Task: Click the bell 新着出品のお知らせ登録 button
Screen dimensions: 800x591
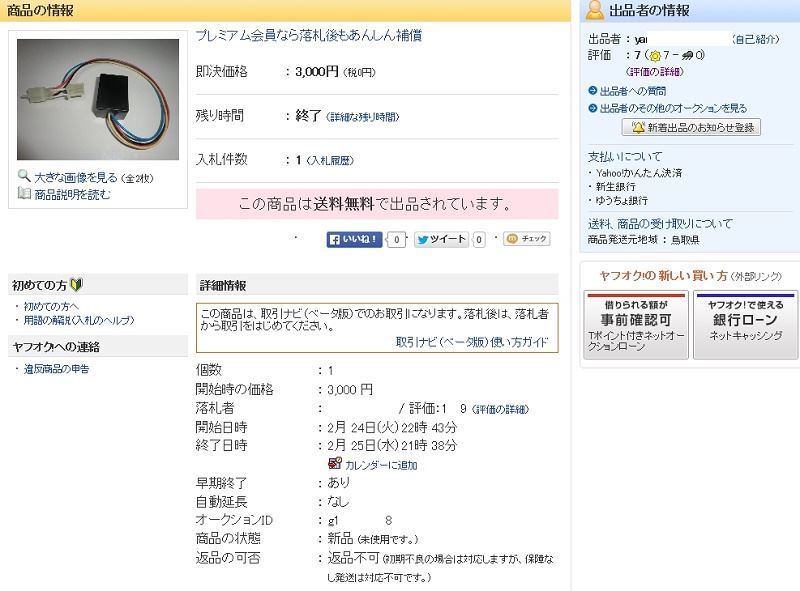Action: 691,127
